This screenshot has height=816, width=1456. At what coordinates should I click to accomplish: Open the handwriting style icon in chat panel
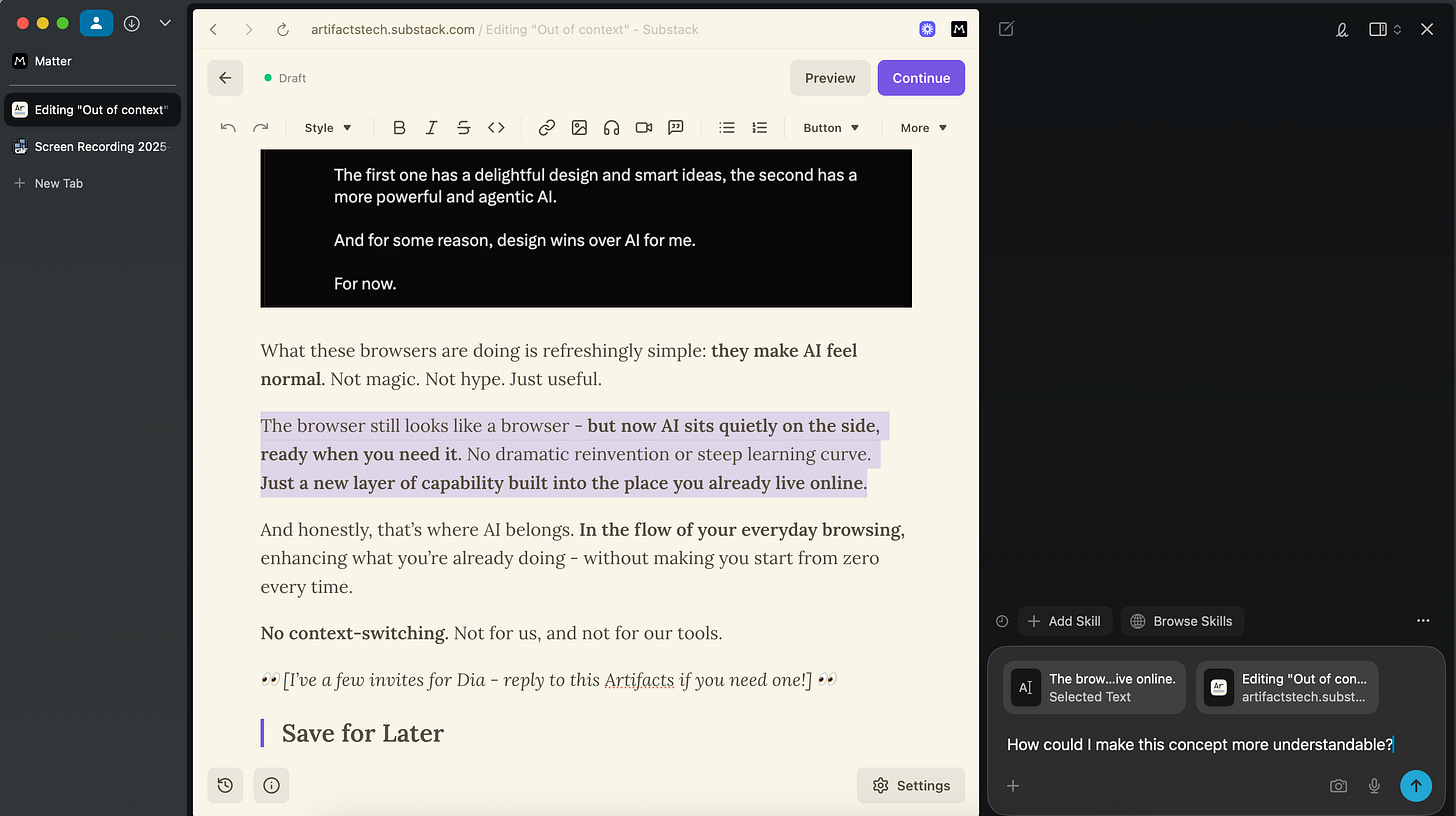click(x=1342, y=29)
